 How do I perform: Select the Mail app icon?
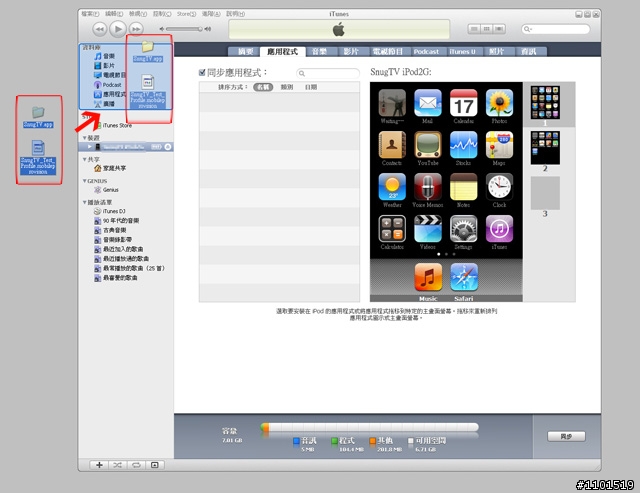(x=428, y=103)
